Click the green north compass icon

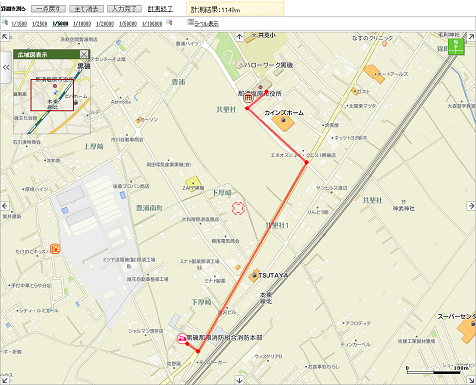(x=456, y=47)
